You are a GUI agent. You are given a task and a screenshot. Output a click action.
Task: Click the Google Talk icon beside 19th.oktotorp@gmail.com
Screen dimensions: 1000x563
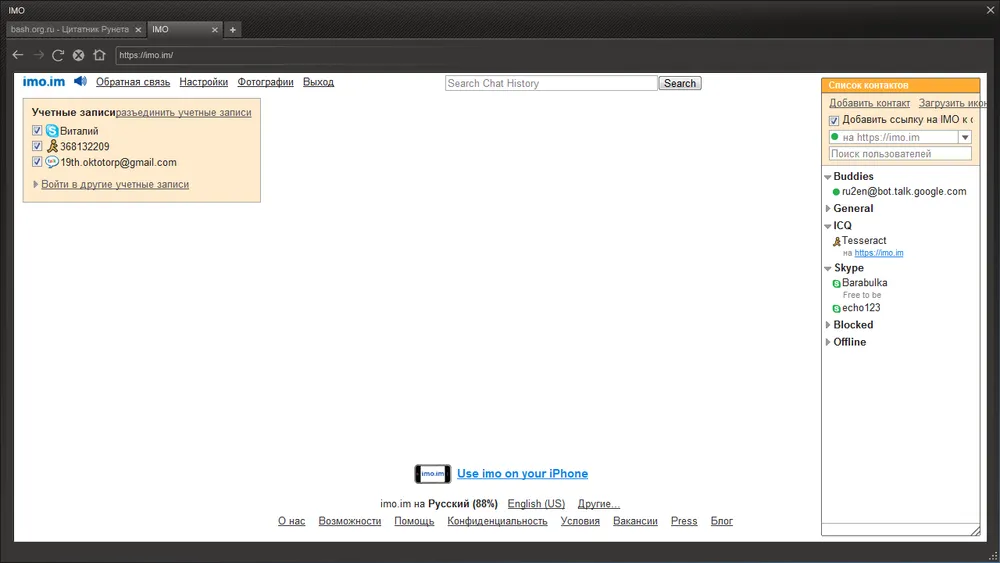point(52,162)
